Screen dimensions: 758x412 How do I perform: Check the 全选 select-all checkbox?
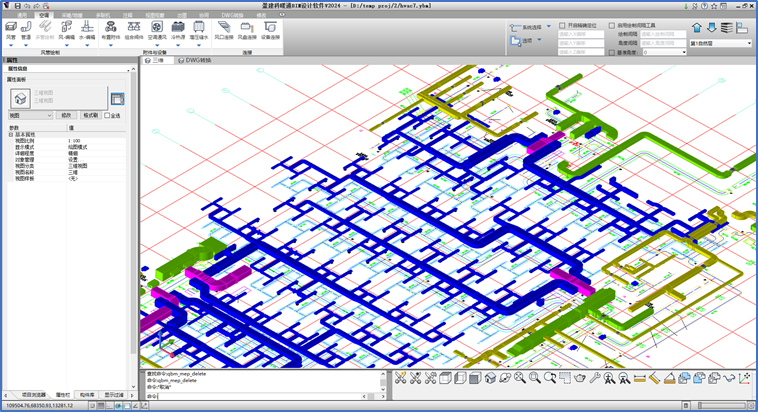pos(108,115)
